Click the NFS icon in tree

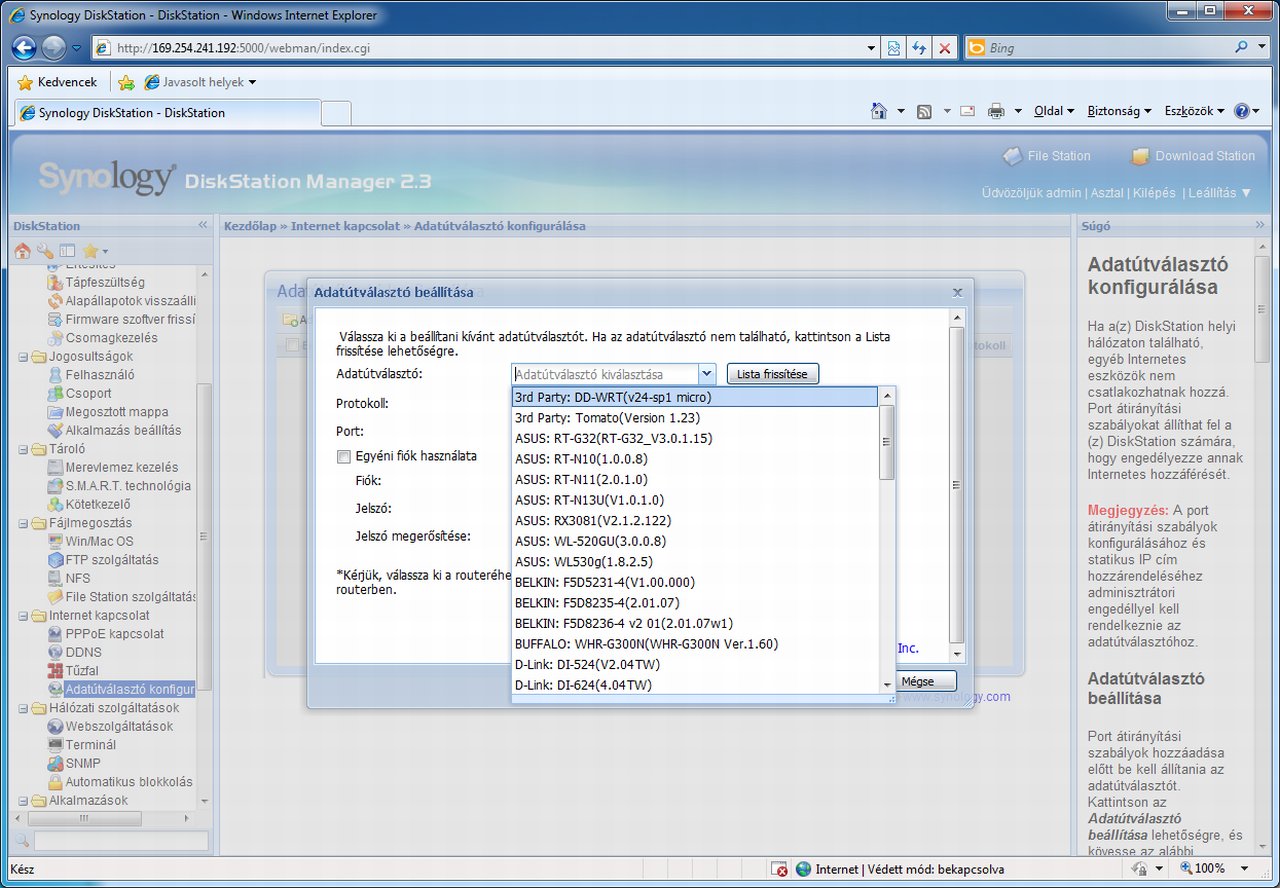(57, 578)
